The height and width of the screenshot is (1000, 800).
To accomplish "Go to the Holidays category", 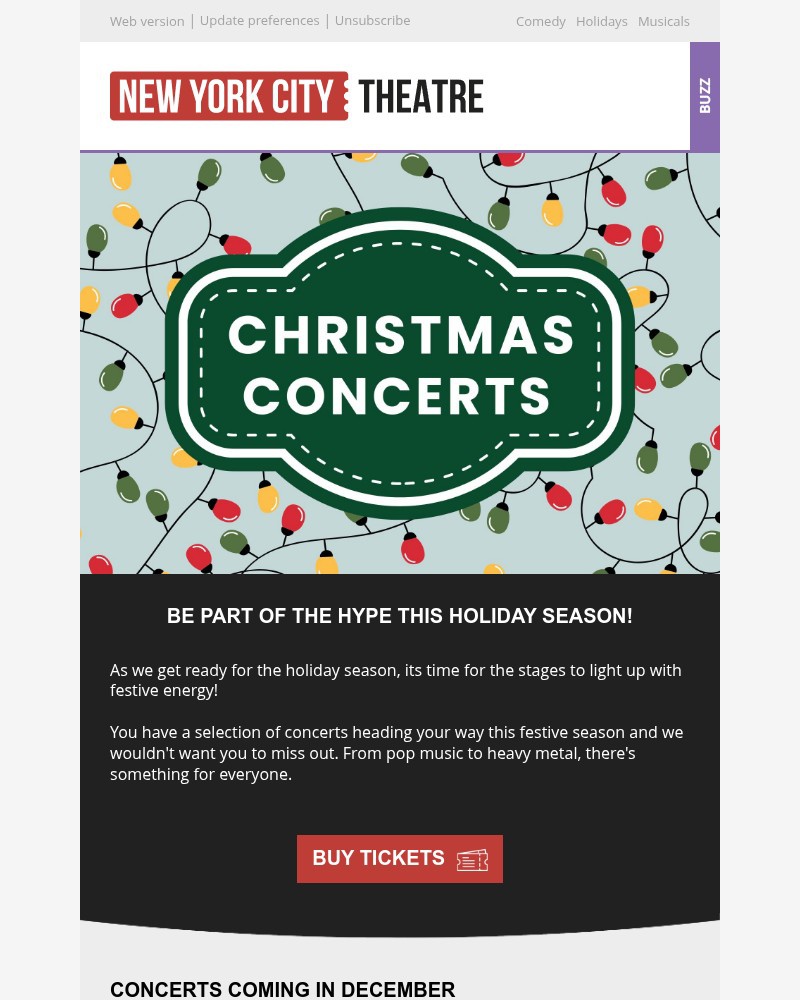I will tap(602, 22).
